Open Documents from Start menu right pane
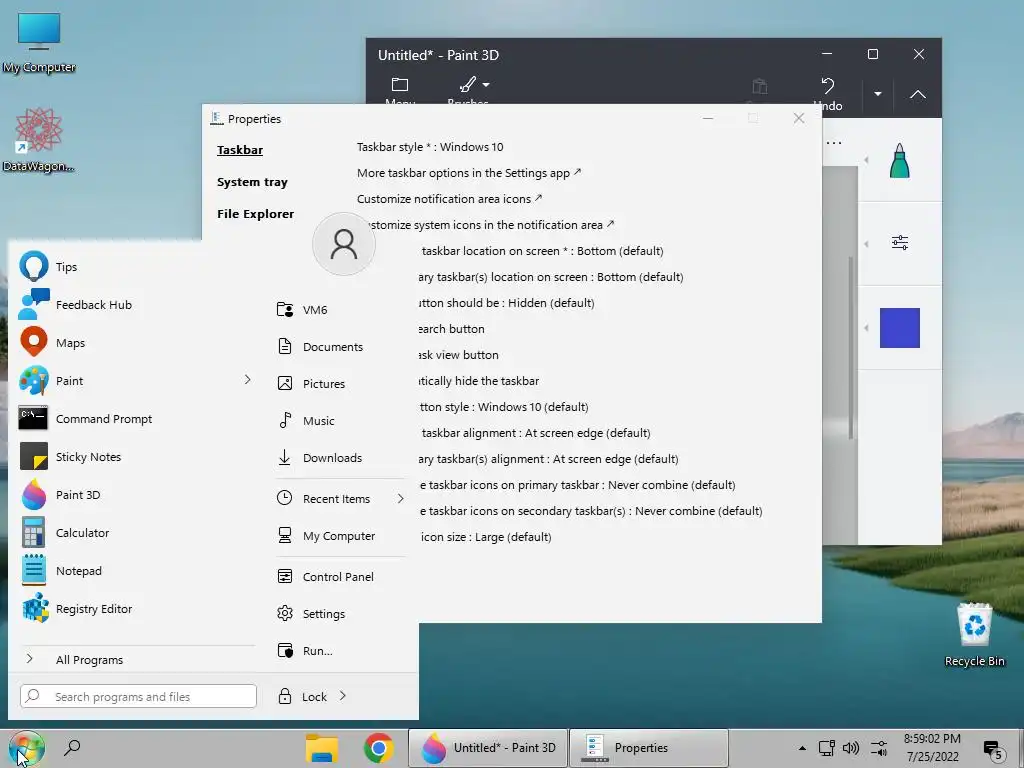The image size is (1024, 768). click(340, 346)
